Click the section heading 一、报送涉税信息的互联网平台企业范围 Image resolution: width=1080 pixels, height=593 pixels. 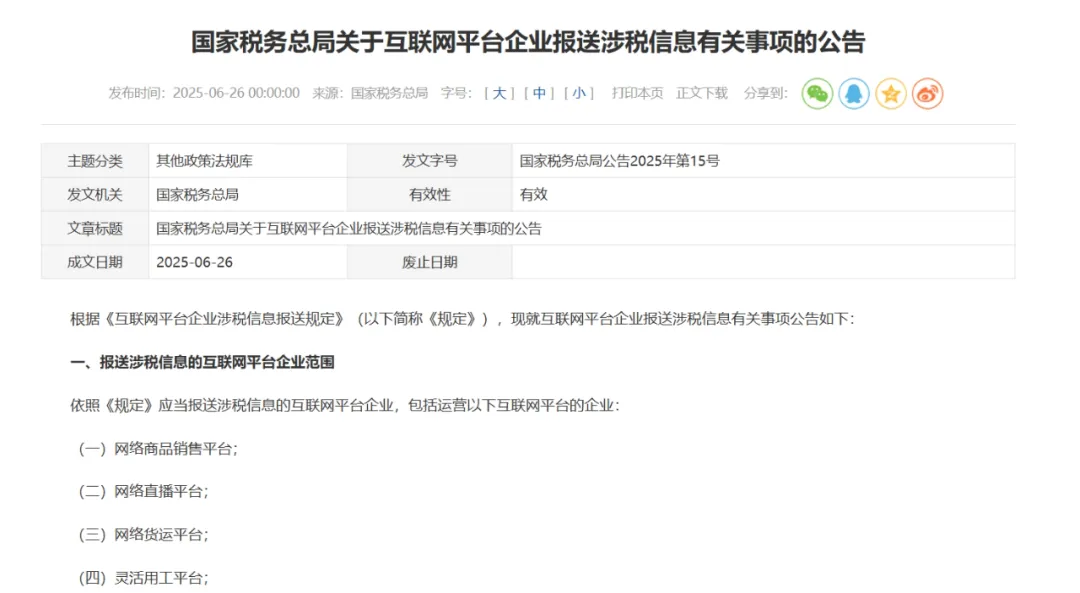tap(202, 362)
